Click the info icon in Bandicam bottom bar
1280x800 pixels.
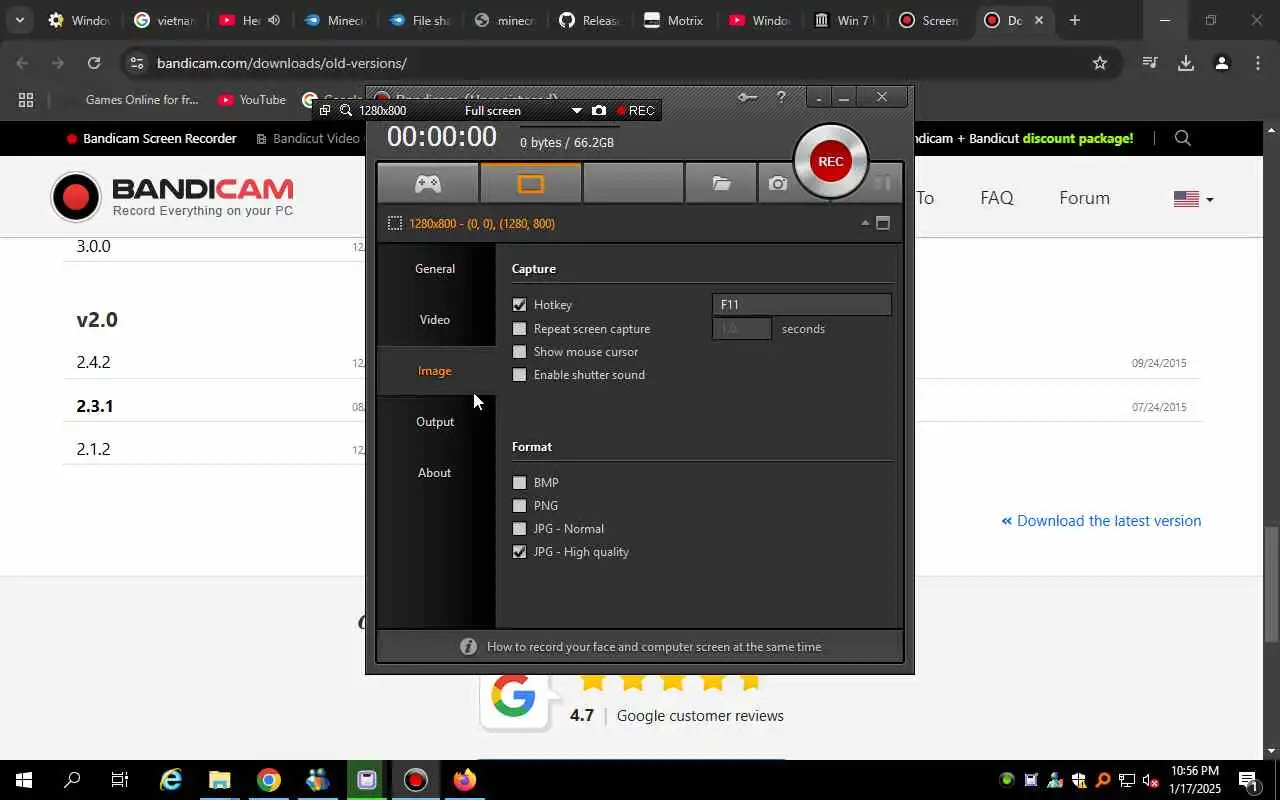tap(468, 647)
